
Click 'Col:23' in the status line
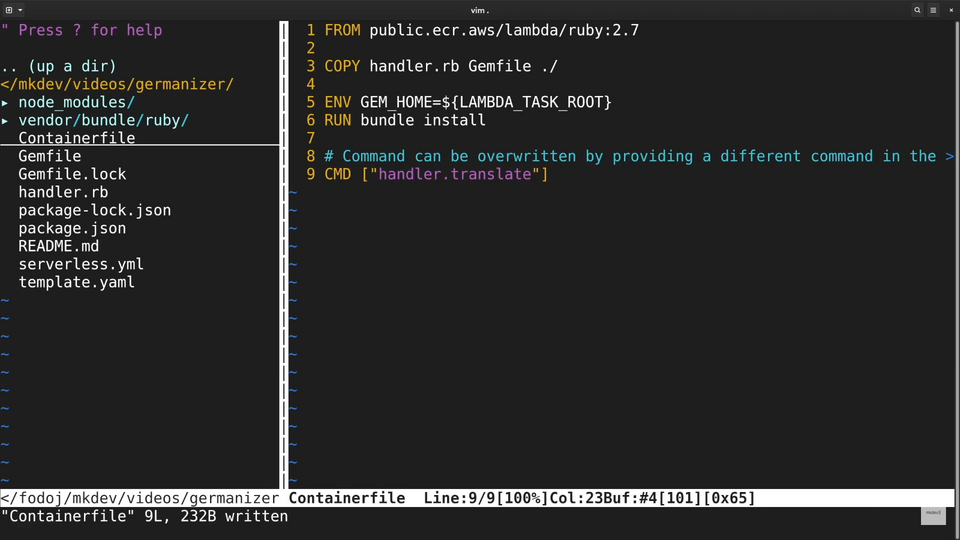576,498
